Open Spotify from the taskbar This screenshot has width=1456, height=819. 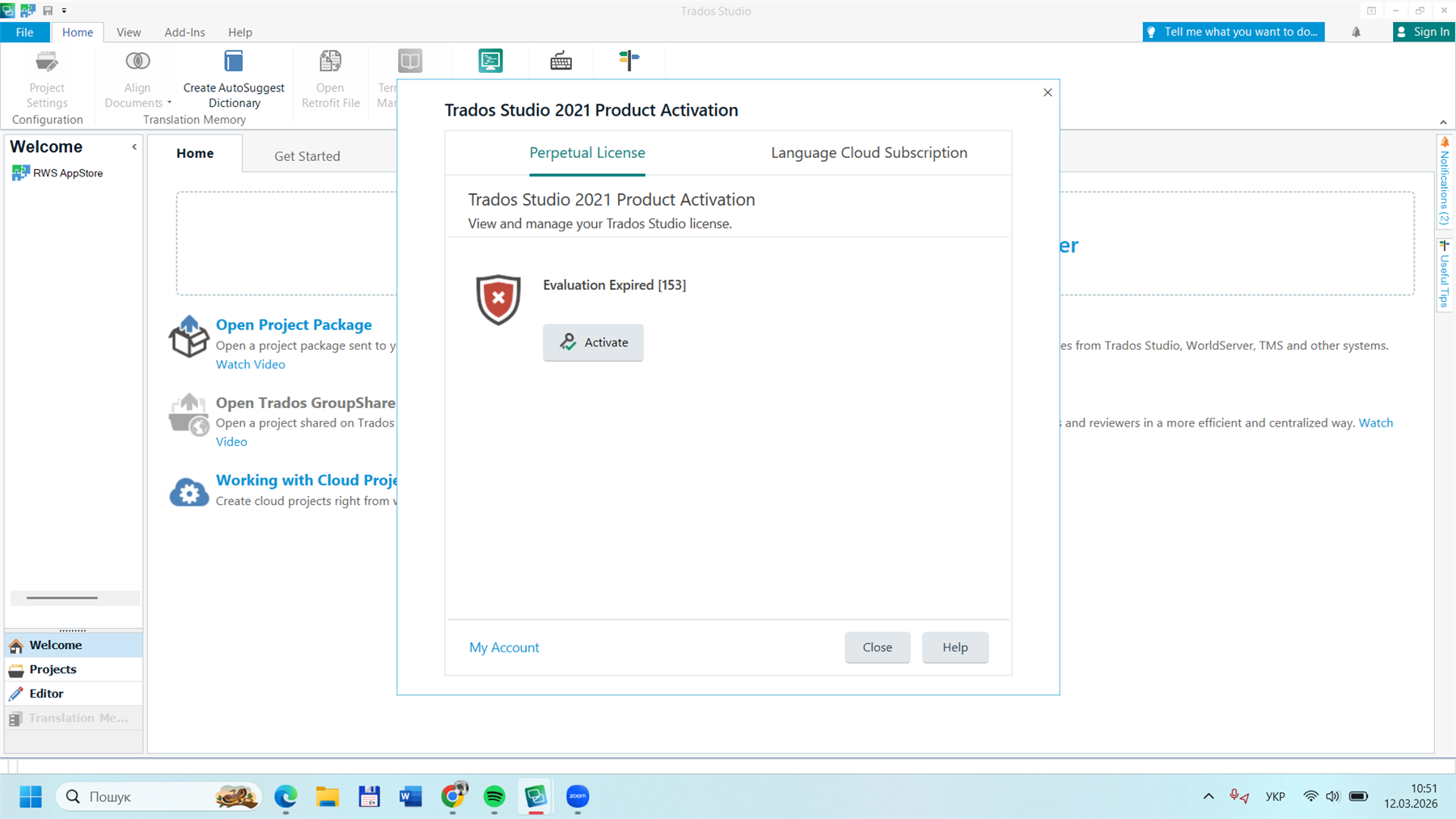point(493,796)
